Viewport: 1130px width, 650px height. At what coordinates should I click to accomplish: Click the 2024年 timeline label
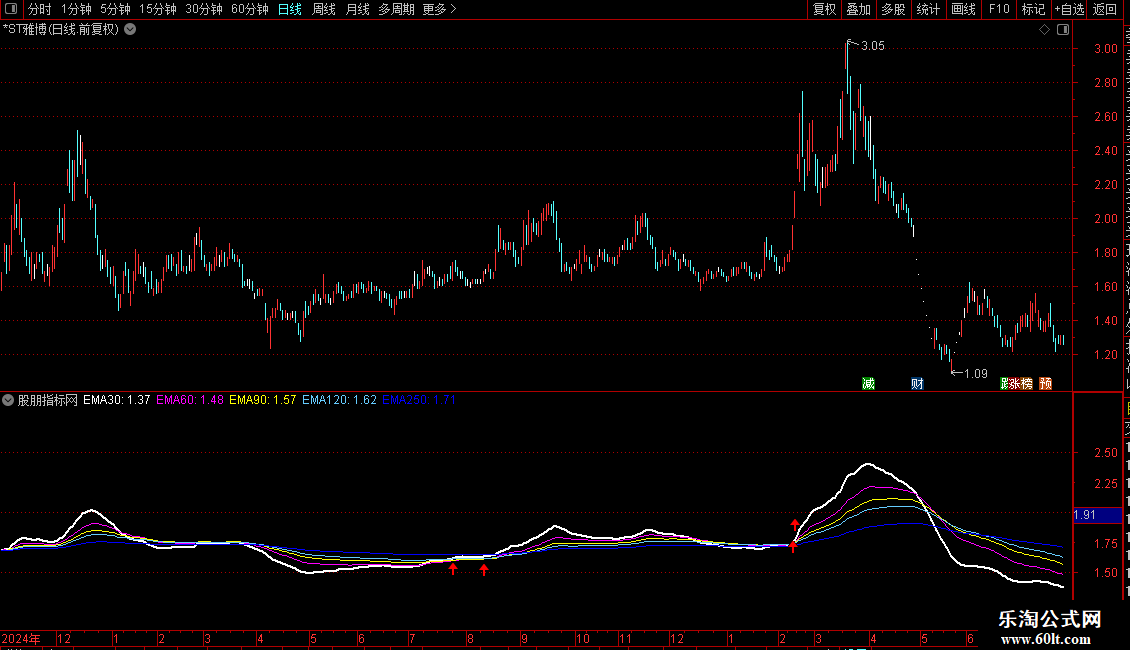tap(21, 638)
